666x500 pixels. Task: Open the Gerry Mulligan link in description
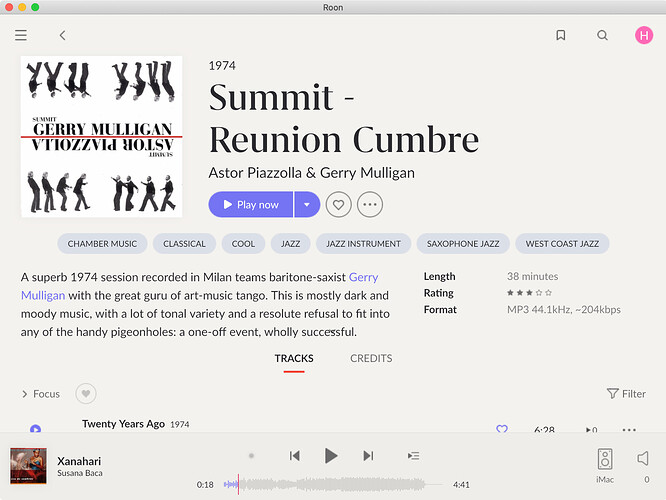(363, 277)
